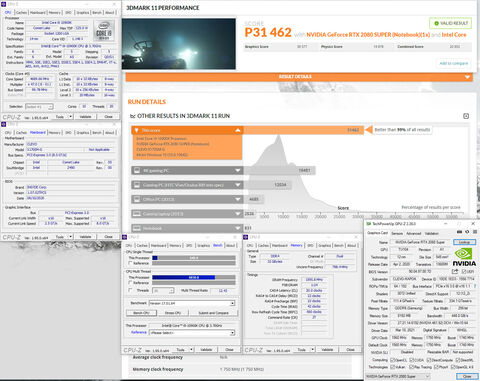Click the GPU-Z screenshot camera icon

(459, 232)
